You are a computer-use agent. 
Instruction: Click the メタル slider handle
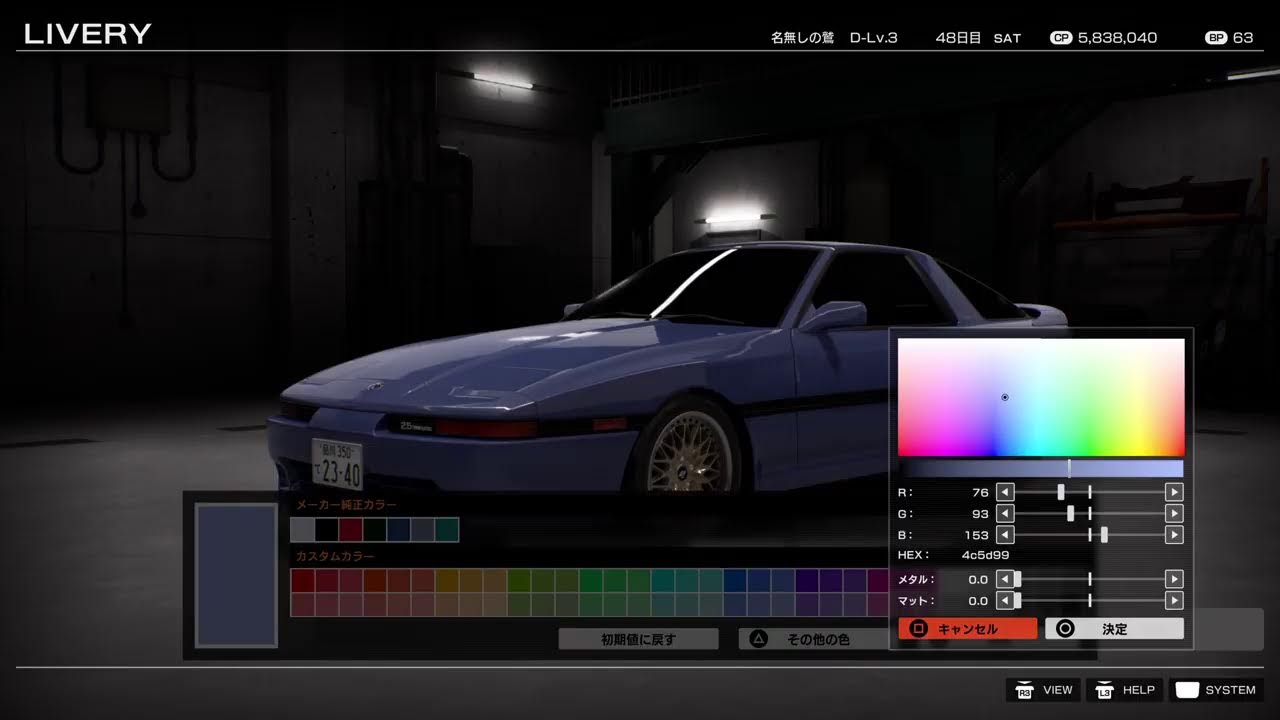pos(1018,579)
